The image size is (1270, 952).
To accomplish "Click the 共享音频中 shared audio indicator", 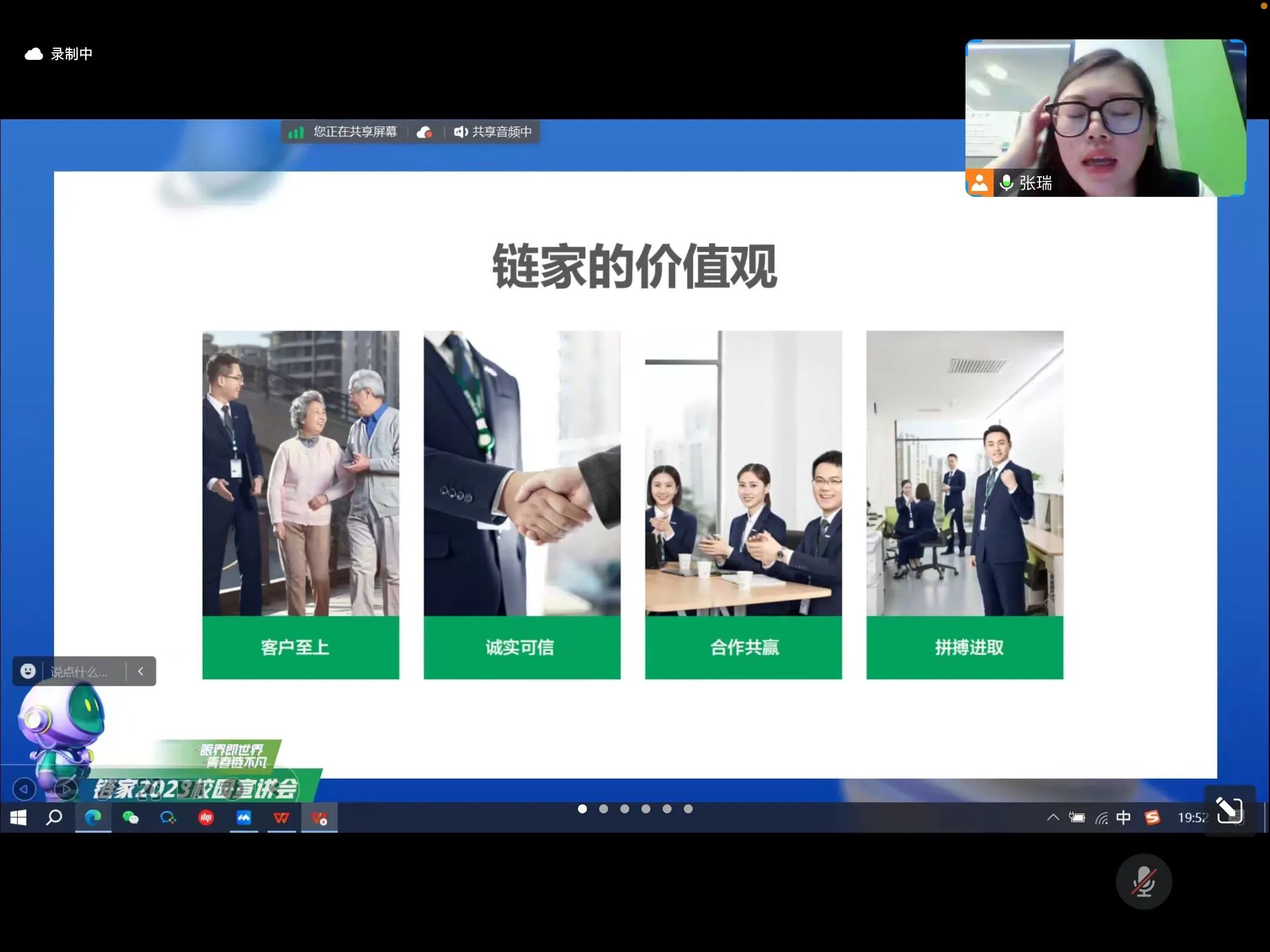I will point(493,132).
